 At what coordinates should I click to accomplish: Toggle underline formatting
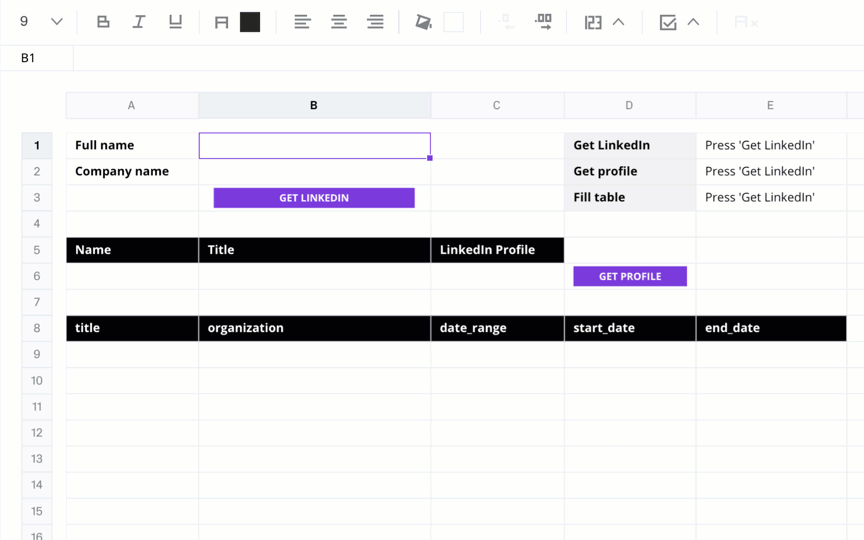[x=175, y=22]
